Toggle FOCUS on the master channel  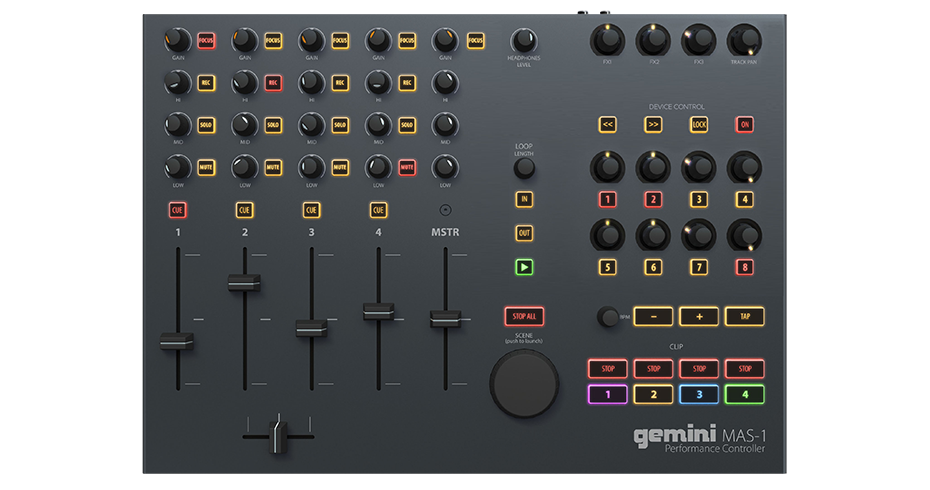[x=476, y=41]
